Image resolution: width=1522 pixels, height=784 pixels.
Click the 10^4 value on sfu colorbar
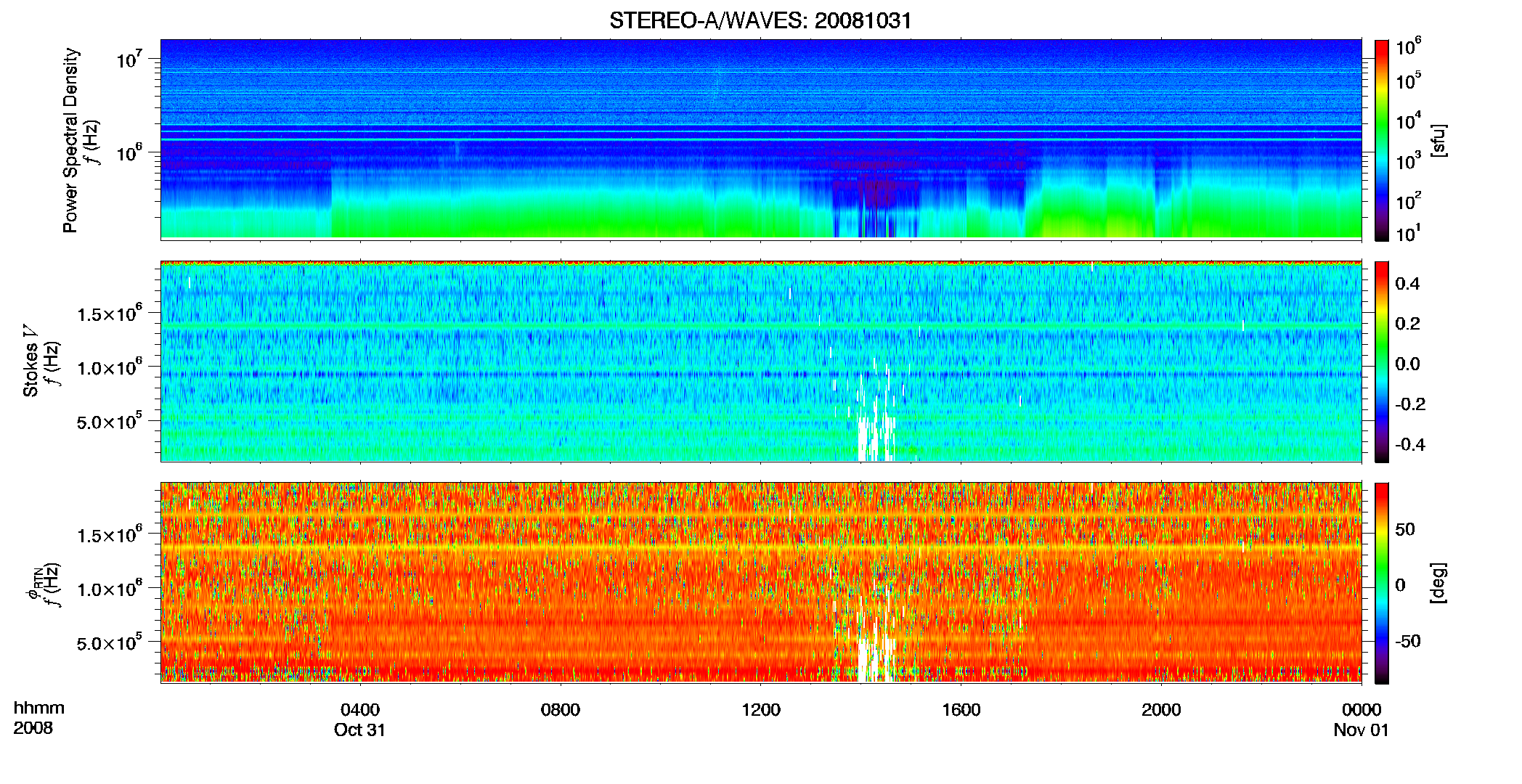[1409, 121]
